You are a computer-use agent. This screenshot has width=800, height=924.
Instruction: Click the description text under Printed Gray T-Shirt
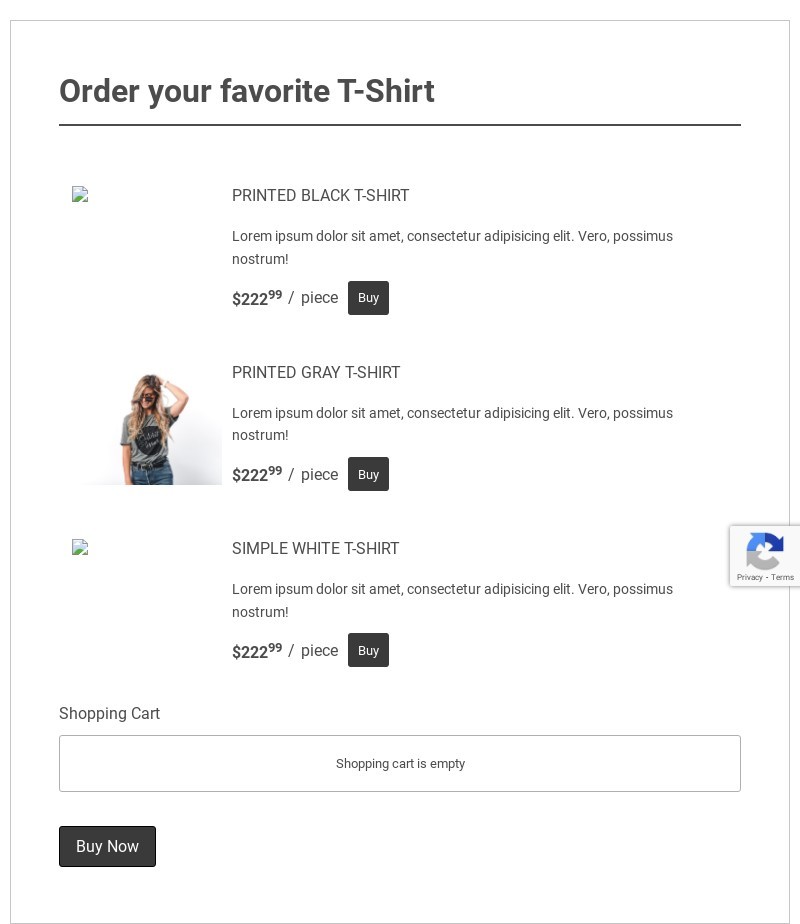pos(452,424)
